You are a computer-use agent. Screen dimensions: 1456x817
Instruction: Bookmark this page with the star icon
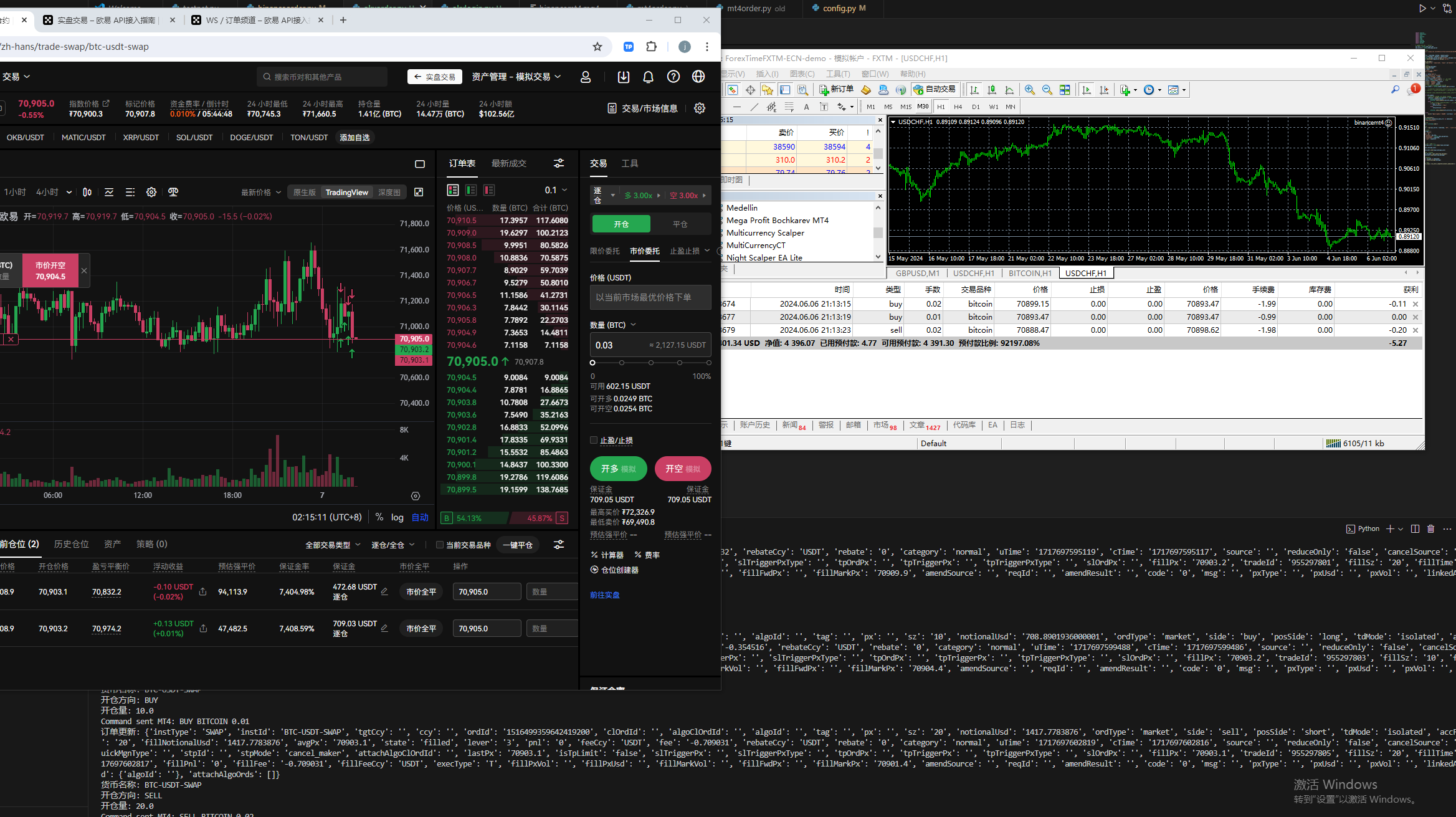coord(597,47)
